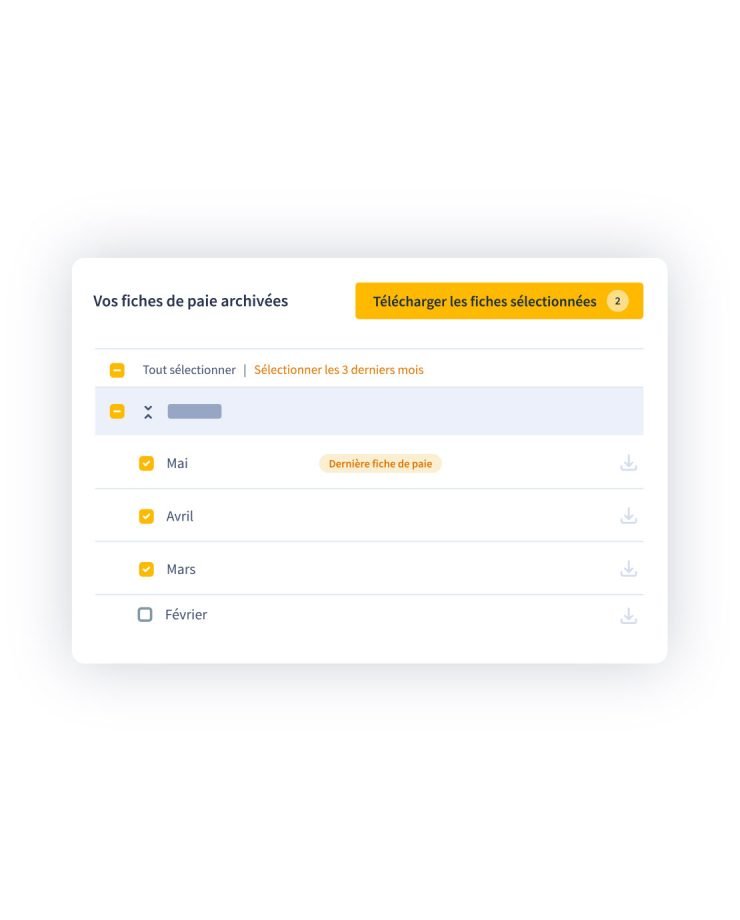The width and height of the screenshot is (740, 920).
Task: Select the Avril month label
Action: (180, 516)
